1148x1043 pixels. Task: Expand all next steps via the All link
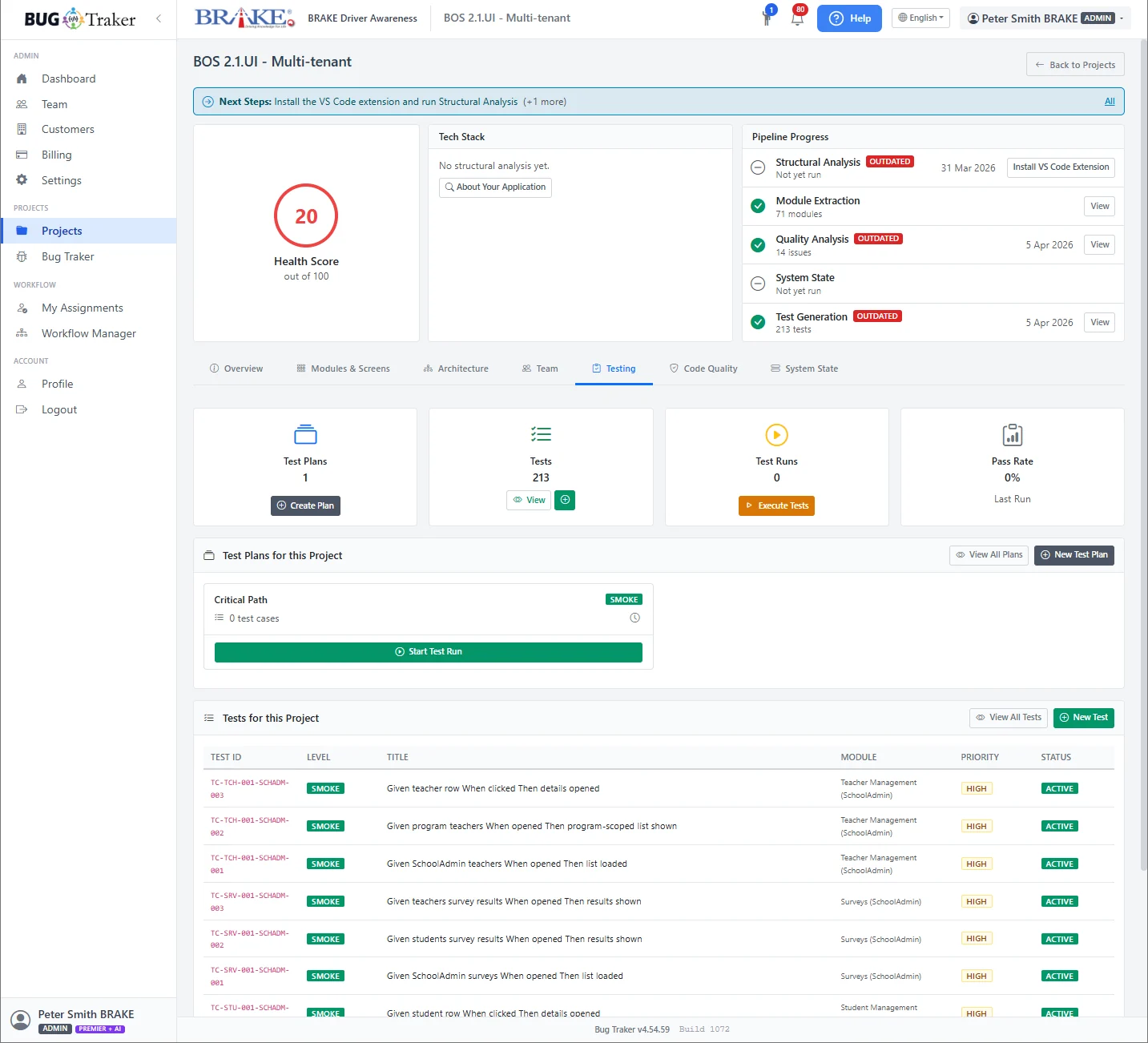(x=1110, y=102)
